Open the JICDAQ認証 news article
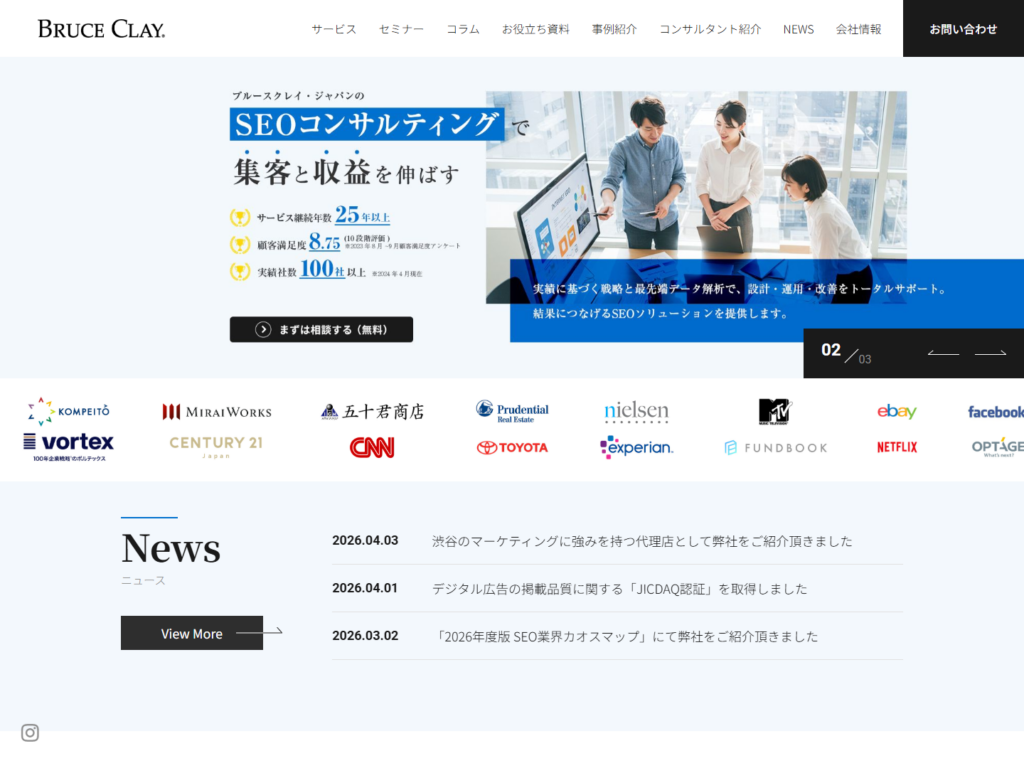Image resolution: width=1024 pixels, height=768 pixels. (x=619, y=589)
